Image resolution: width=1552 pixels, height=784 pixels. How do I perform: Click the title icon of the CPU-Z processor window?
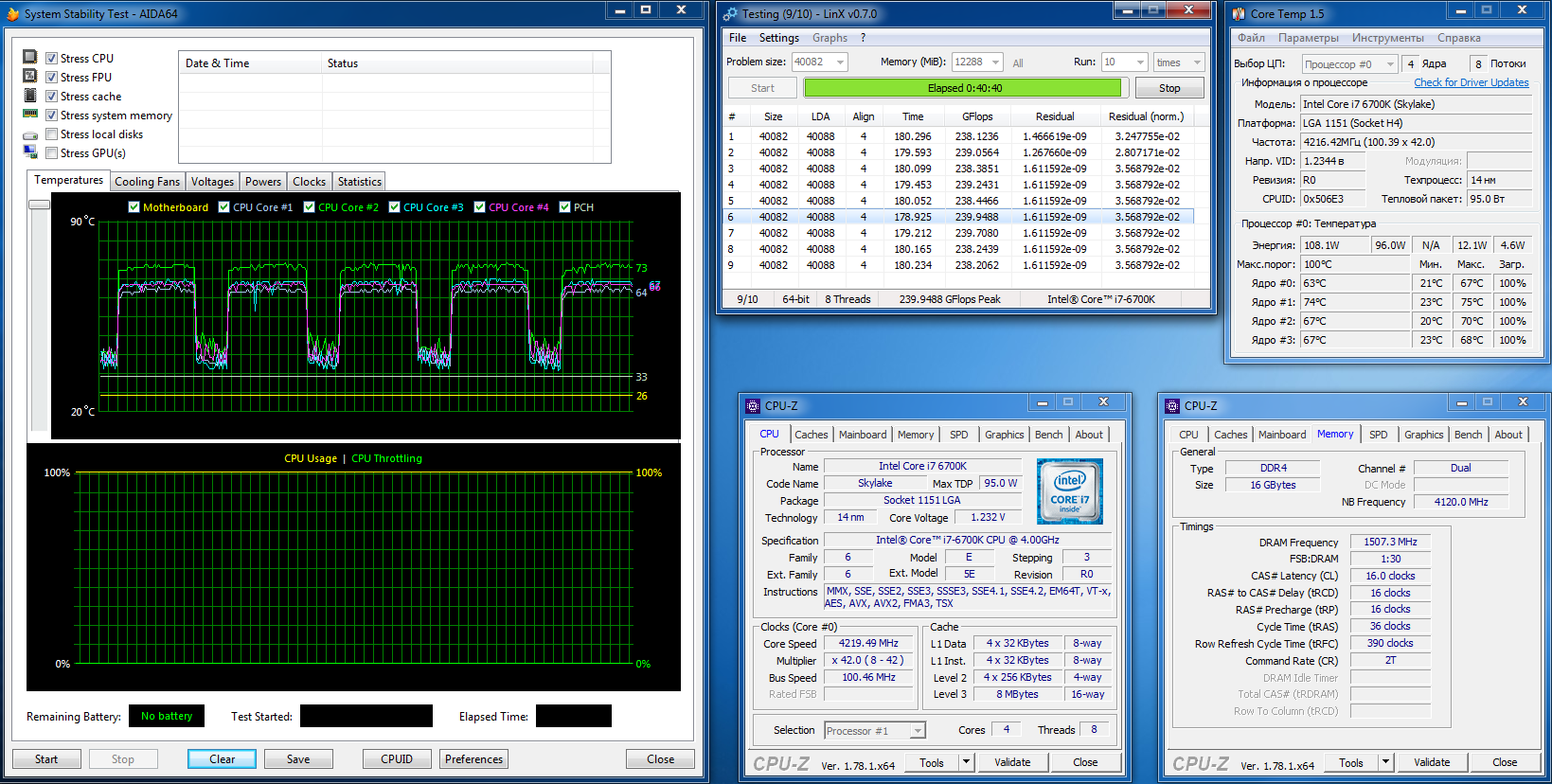click(x=753, y=406)
